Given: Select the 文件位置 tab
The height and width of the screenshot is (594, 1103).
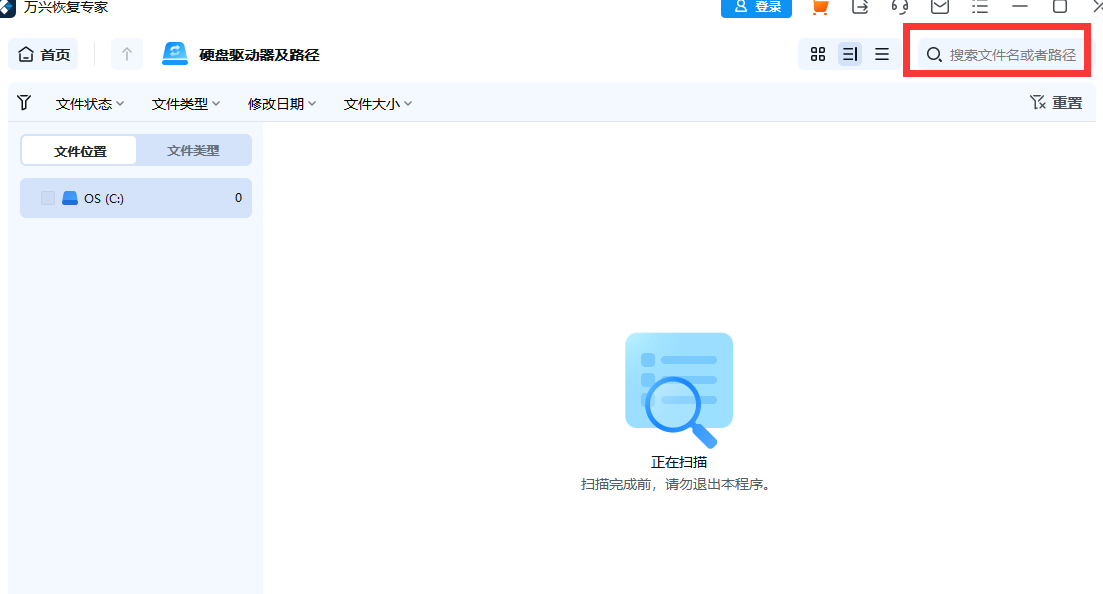Looking at the screenshot, I should [78, 150].
